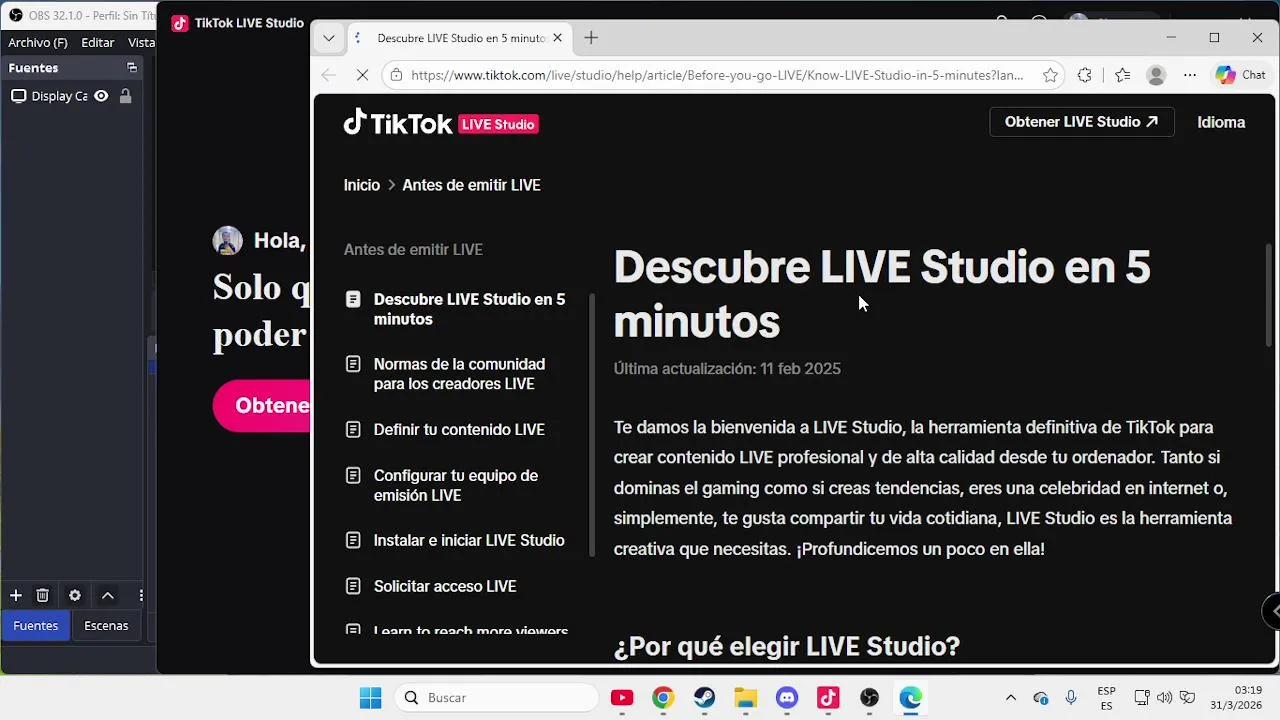Click the taskbar Buscar search box
1280x720 pixels.
[x=496, y=697]
